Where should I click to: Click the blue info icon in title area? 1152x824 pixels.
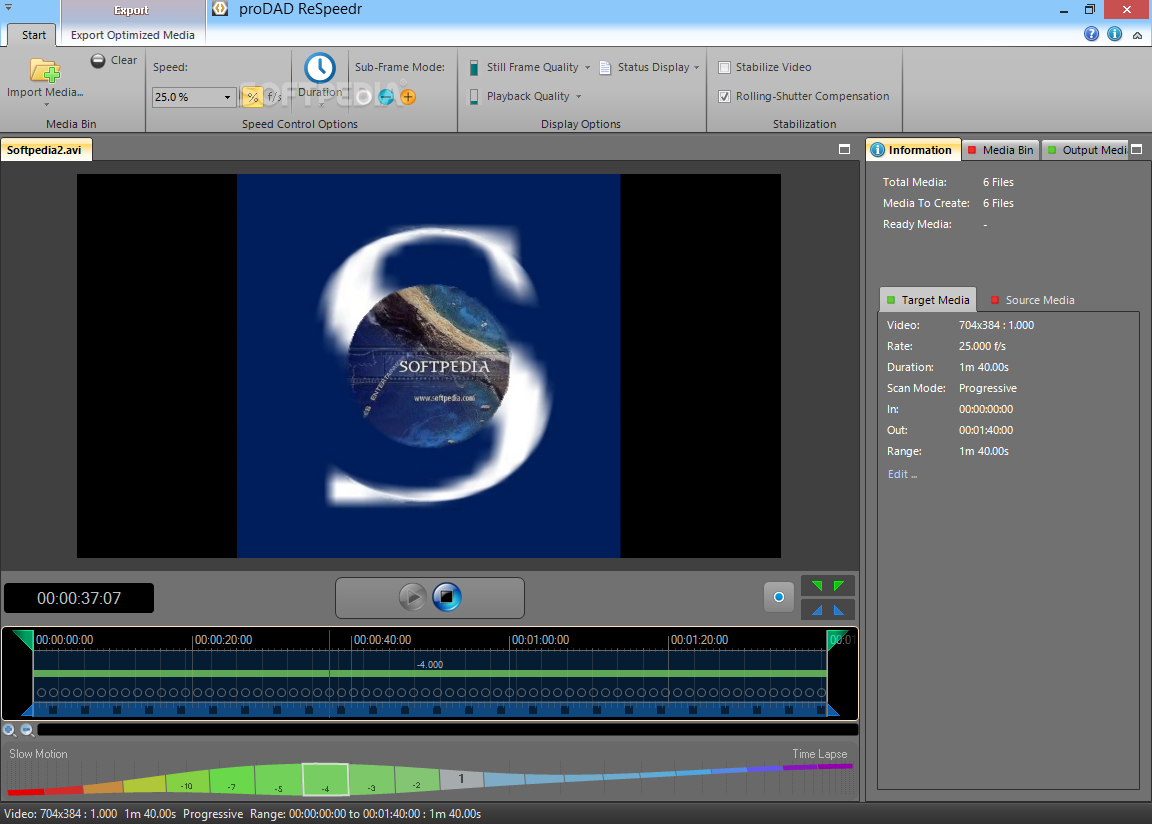[x=1115, y=34]
